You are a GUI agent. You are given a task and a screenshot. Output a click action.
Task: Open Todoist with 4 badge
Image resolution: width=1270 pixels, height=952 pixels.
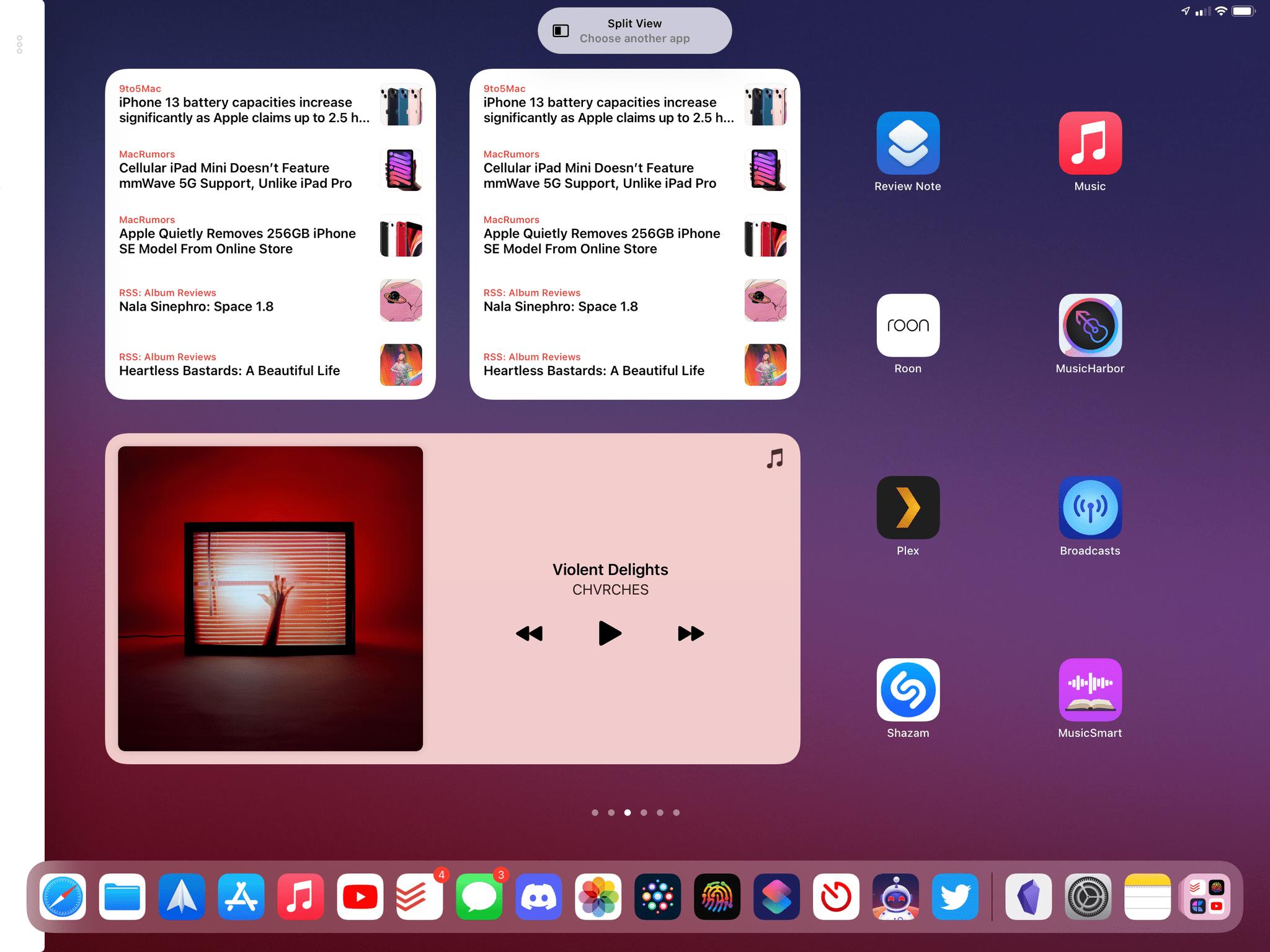point(420,897)
